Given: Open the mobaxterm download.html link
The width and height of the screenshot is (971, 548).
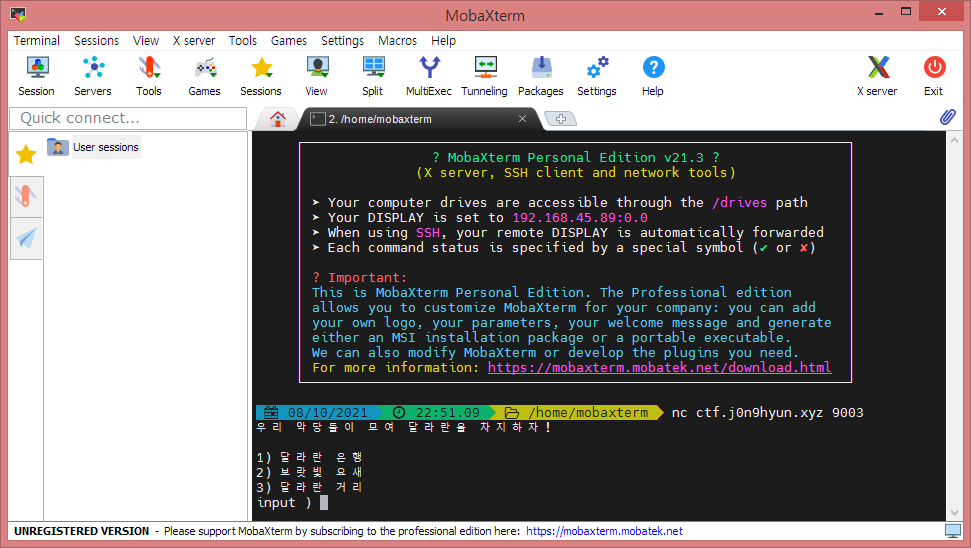Looking at the screenshot, I should pos(660,367).
